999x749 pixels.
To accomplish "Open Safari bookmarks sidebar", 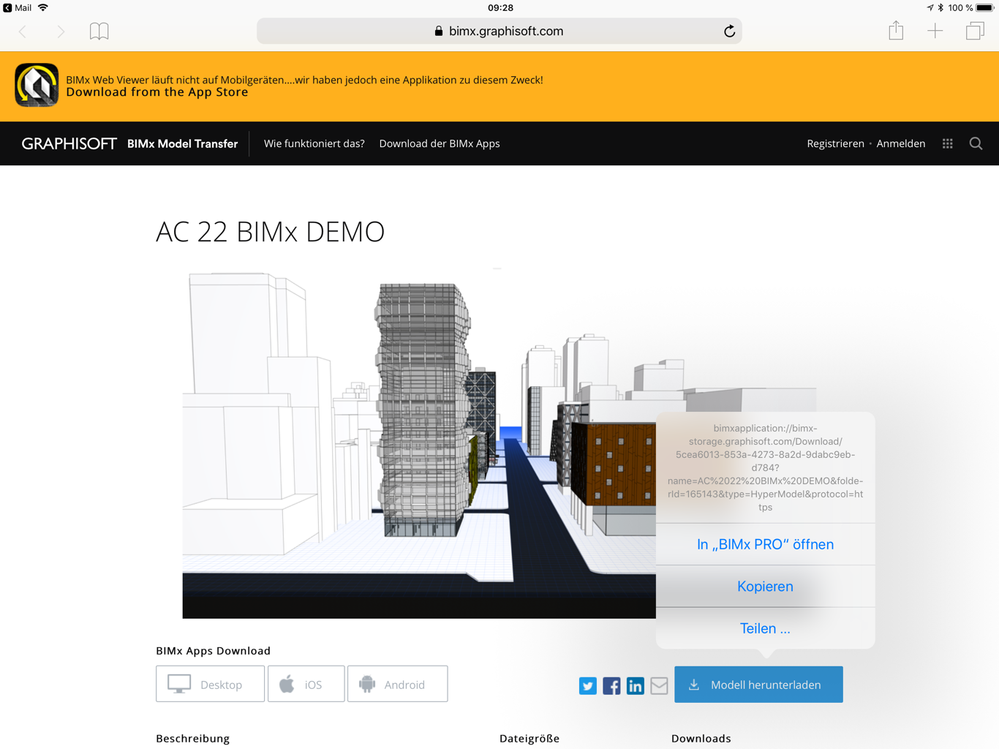I will pos(98,31).
